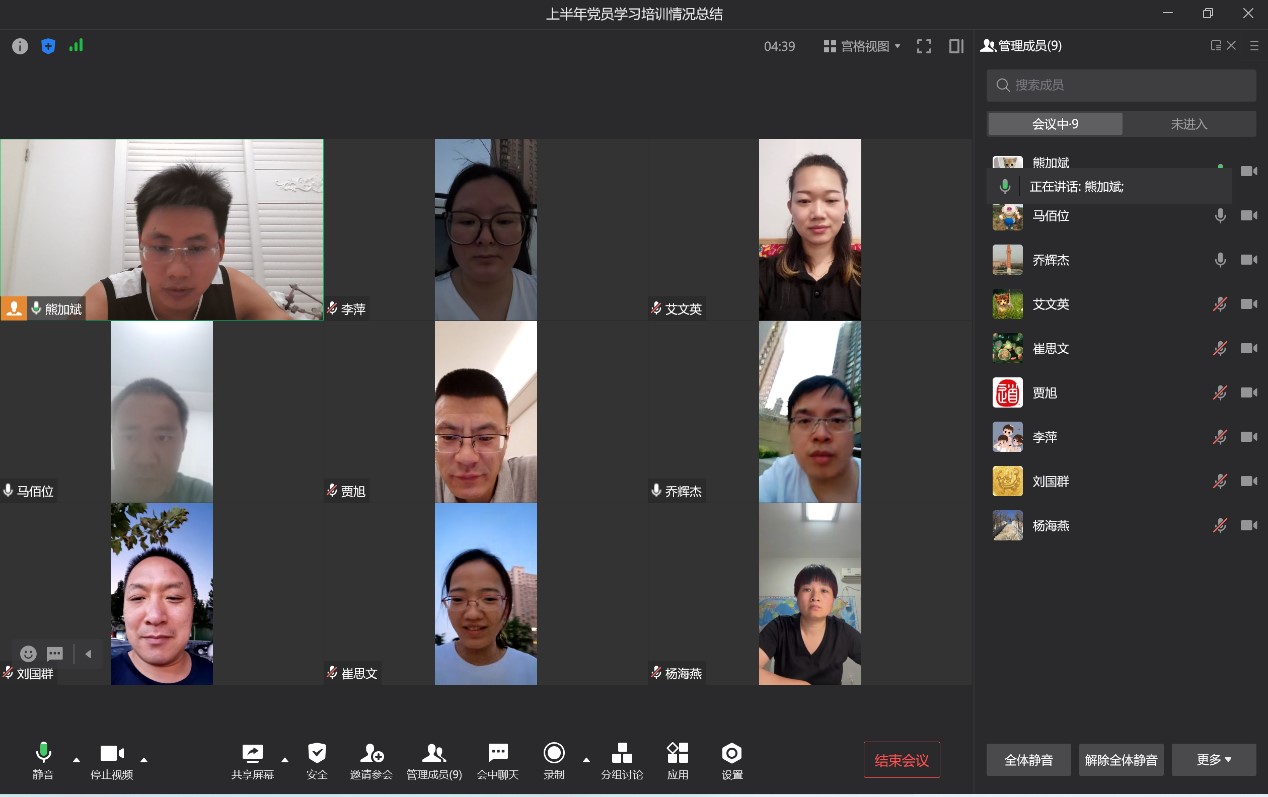The height and width of the screenshot is (797, 1268).
Task: Switch to the 未进入 tab
Action: pos(1189,124)
